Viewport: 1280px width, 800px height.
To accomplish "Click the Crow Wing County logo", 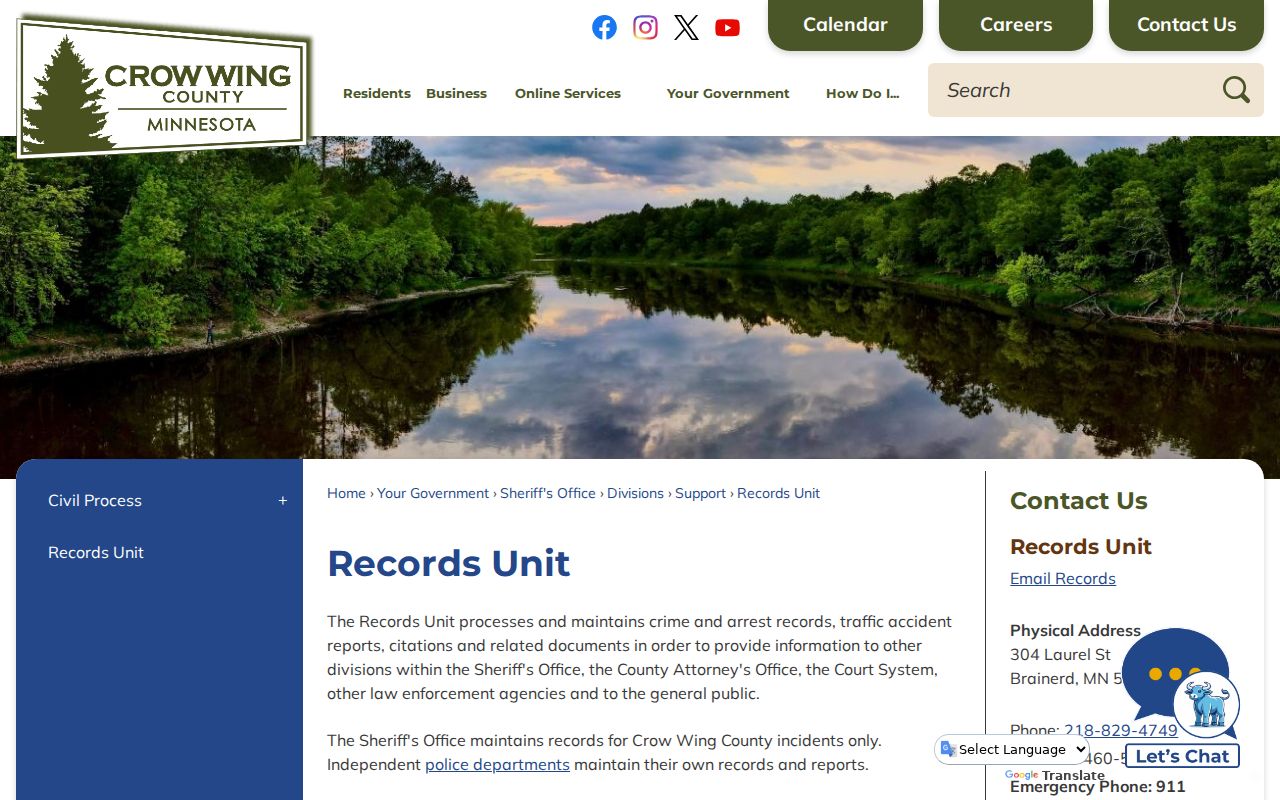I will 165,87.
